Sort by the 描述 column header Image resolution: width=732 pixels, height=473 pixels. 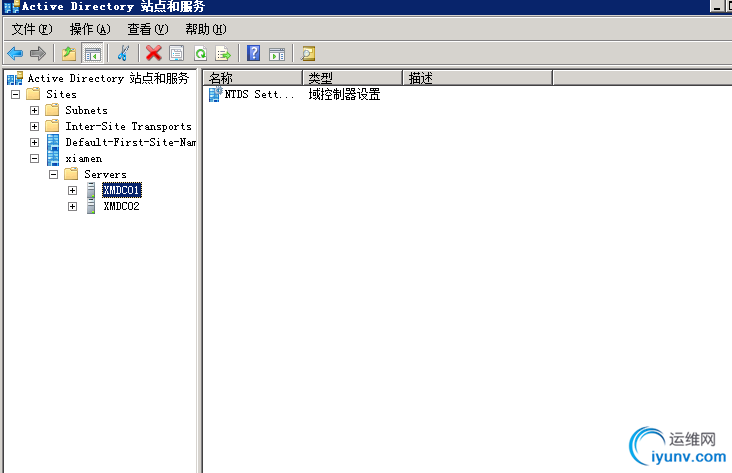[x=477, y=78]
